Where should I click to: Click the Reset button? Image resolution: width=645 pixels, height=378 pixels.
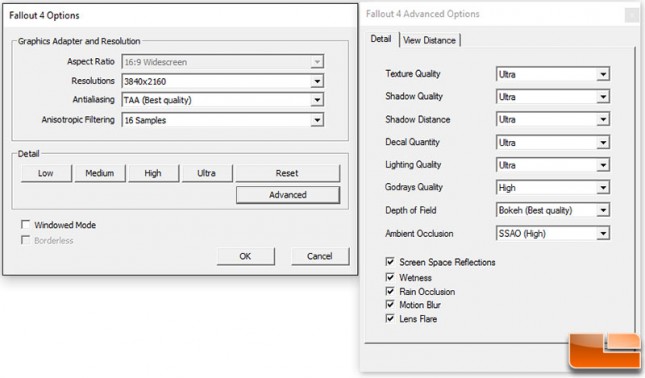(x=287, y=173)
